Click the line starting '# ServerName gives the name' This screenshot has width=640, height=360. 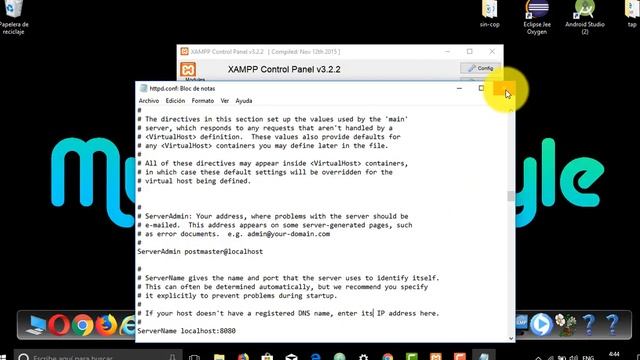pos(288,278)
